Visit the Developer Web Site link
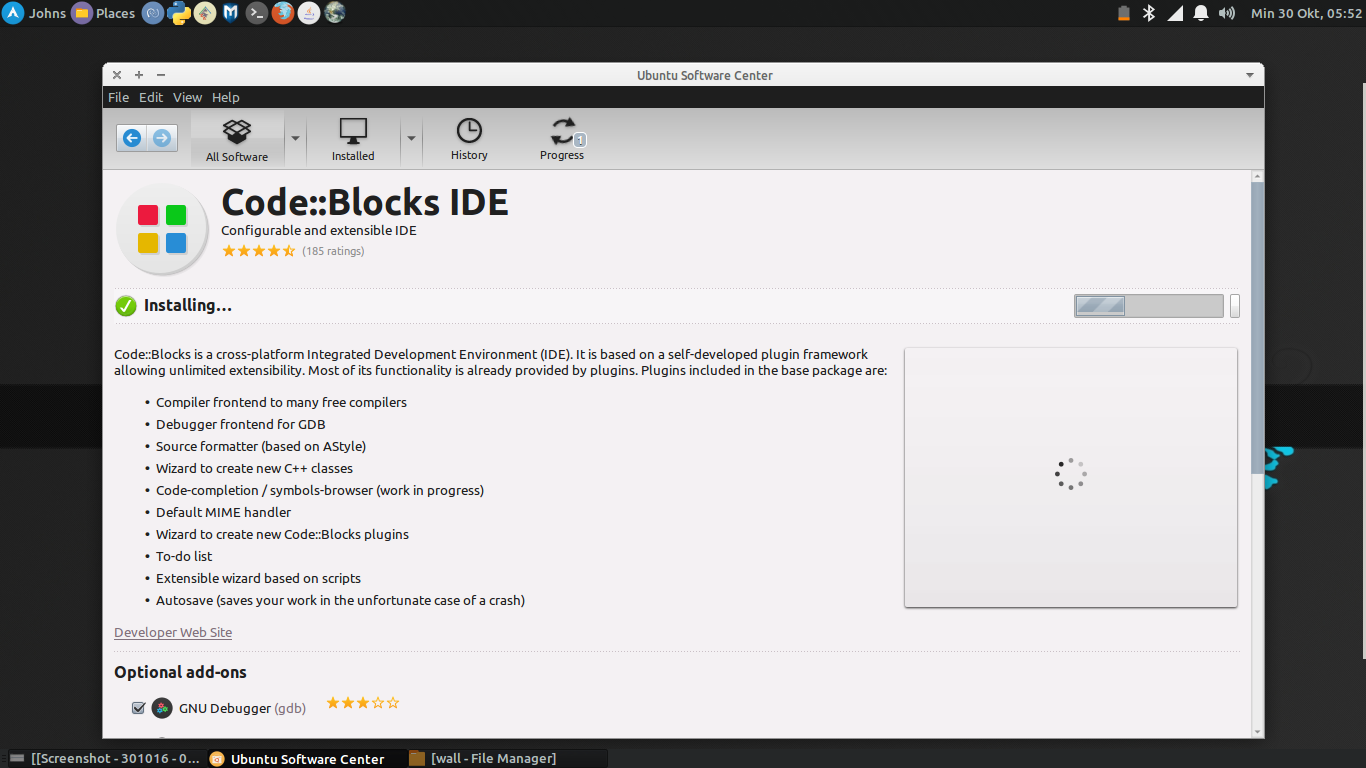 coord(172,632)
